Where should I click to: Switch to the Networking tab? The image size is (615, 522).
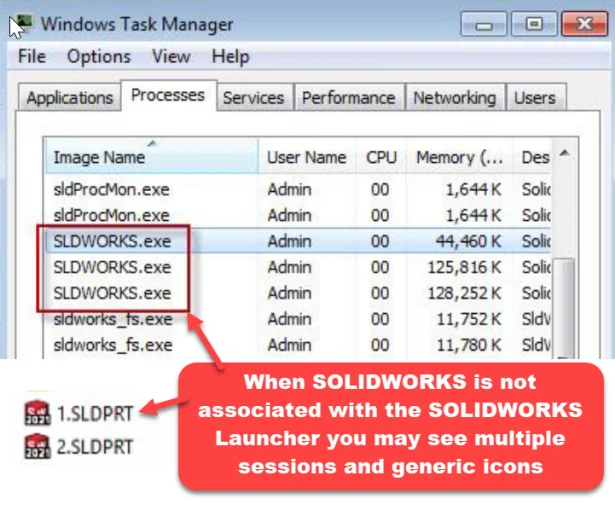coord(454,98)
